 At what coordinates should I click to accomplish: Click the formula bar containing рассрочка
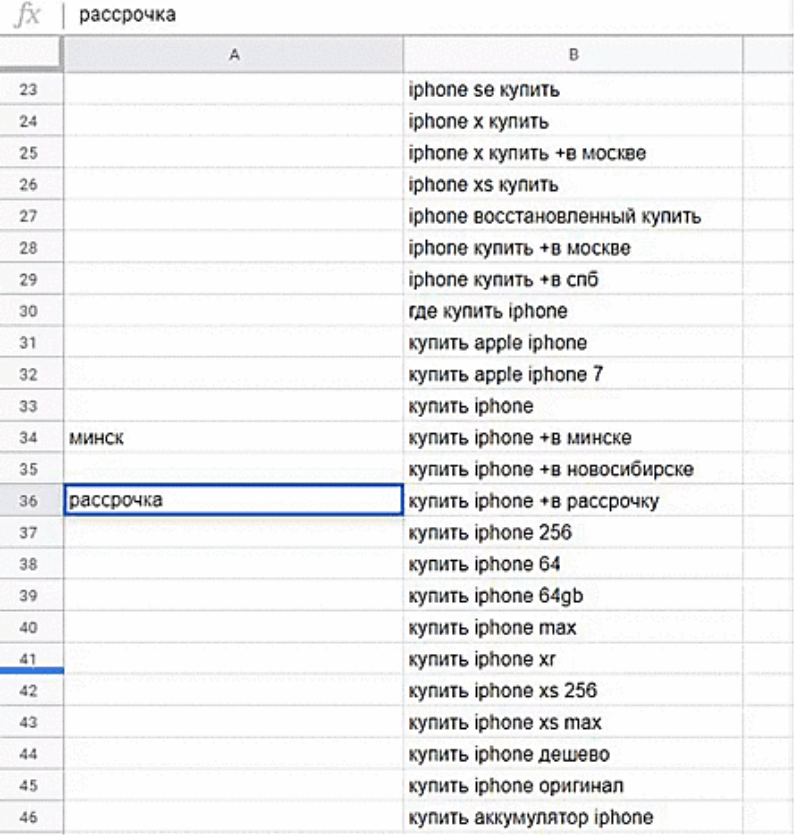point(431,15)
